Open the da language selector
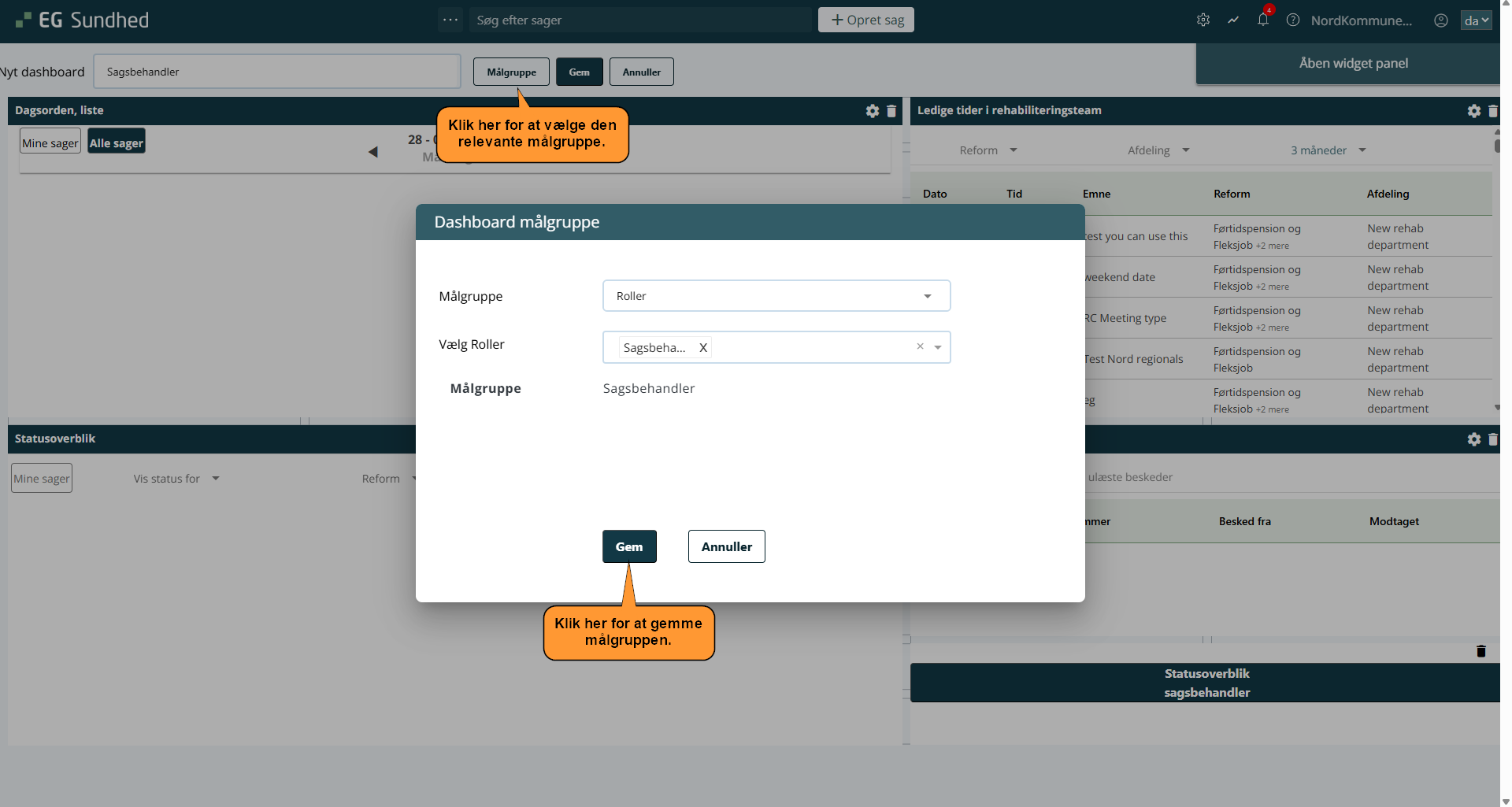The width and height of the screenshot is (1512, 807). point(1476,20)
